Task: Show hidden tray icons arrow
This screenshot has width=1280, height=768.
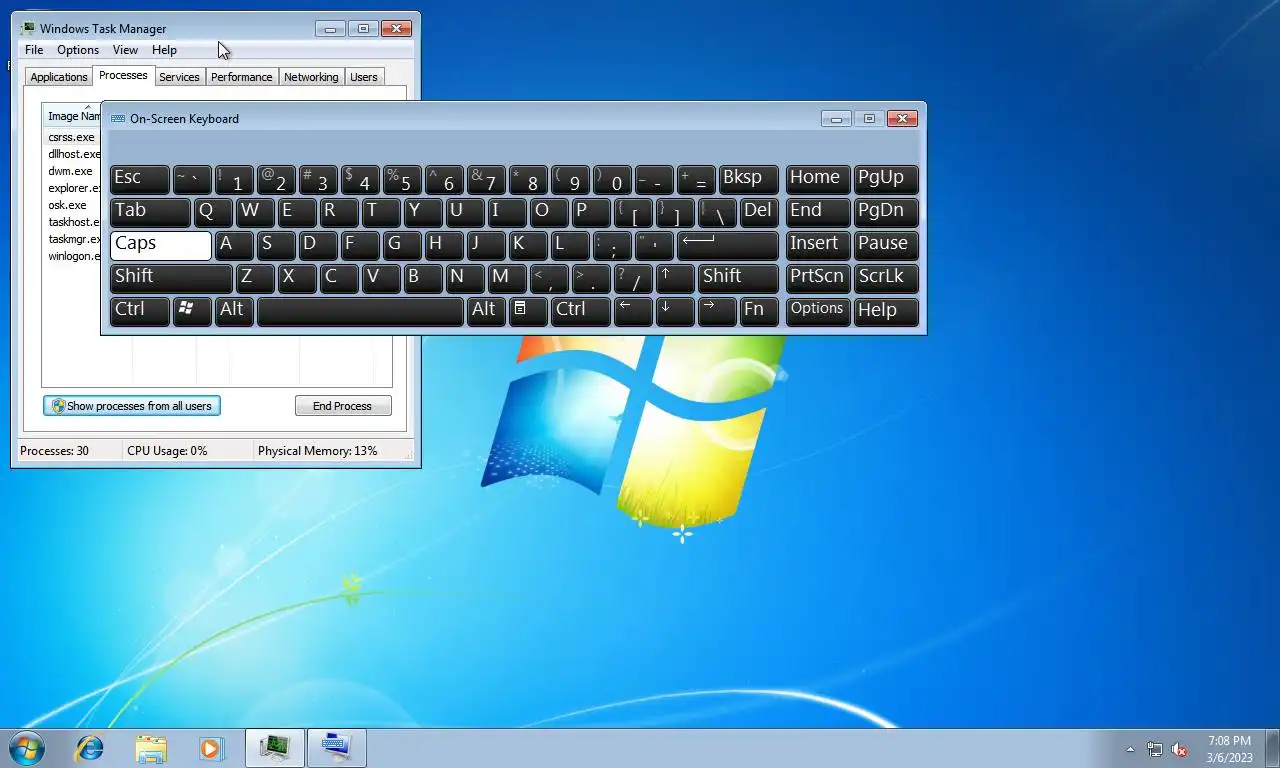Action: point(1130,749)
